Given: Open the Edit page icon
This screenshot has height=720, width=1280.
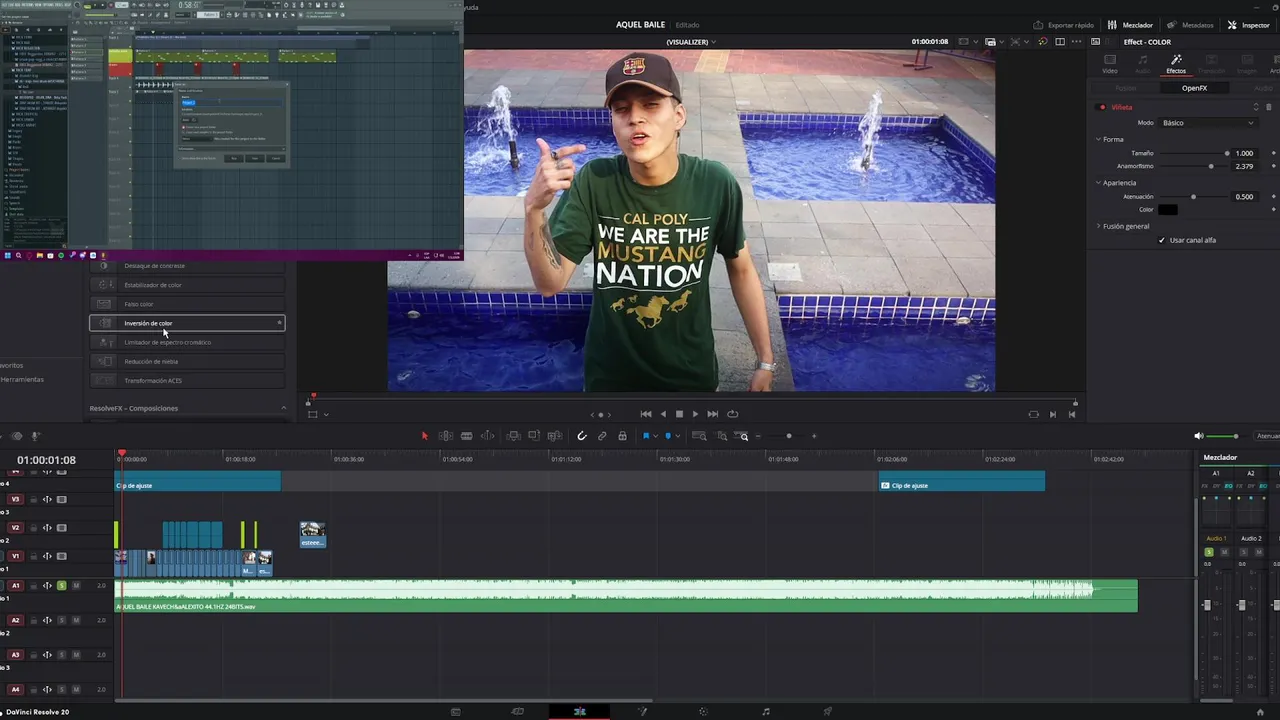Looking at the screenshot, I should click(x=580, y=711).
